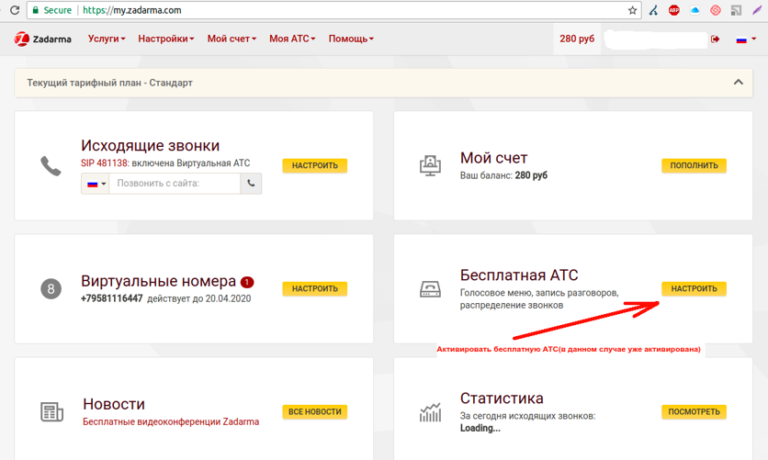The image size is (768, 460).
Task: Click the browser address bar URL
Action: pyautogui.click(x=132, y=10)
